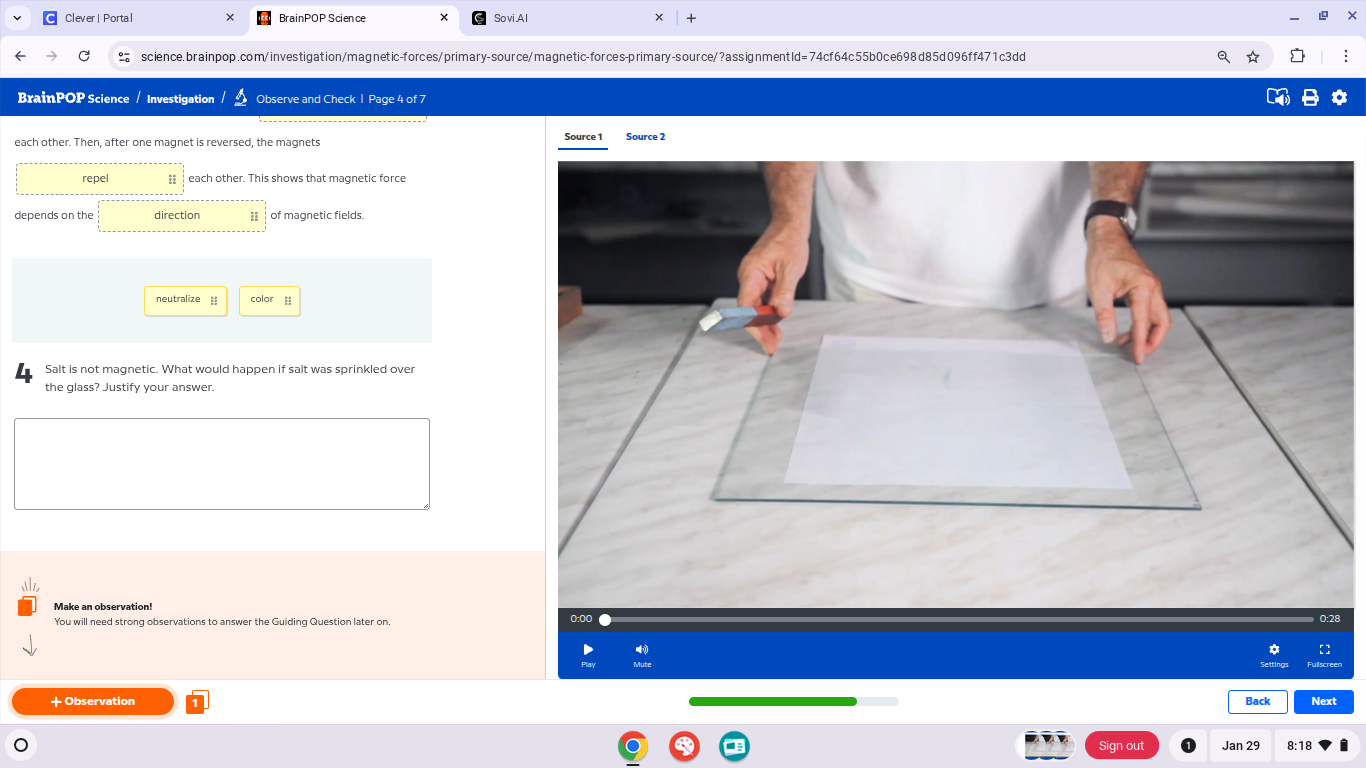Click the video progress slider
The width and height of the screenshot is (1366, 768).
coord(958,620)
